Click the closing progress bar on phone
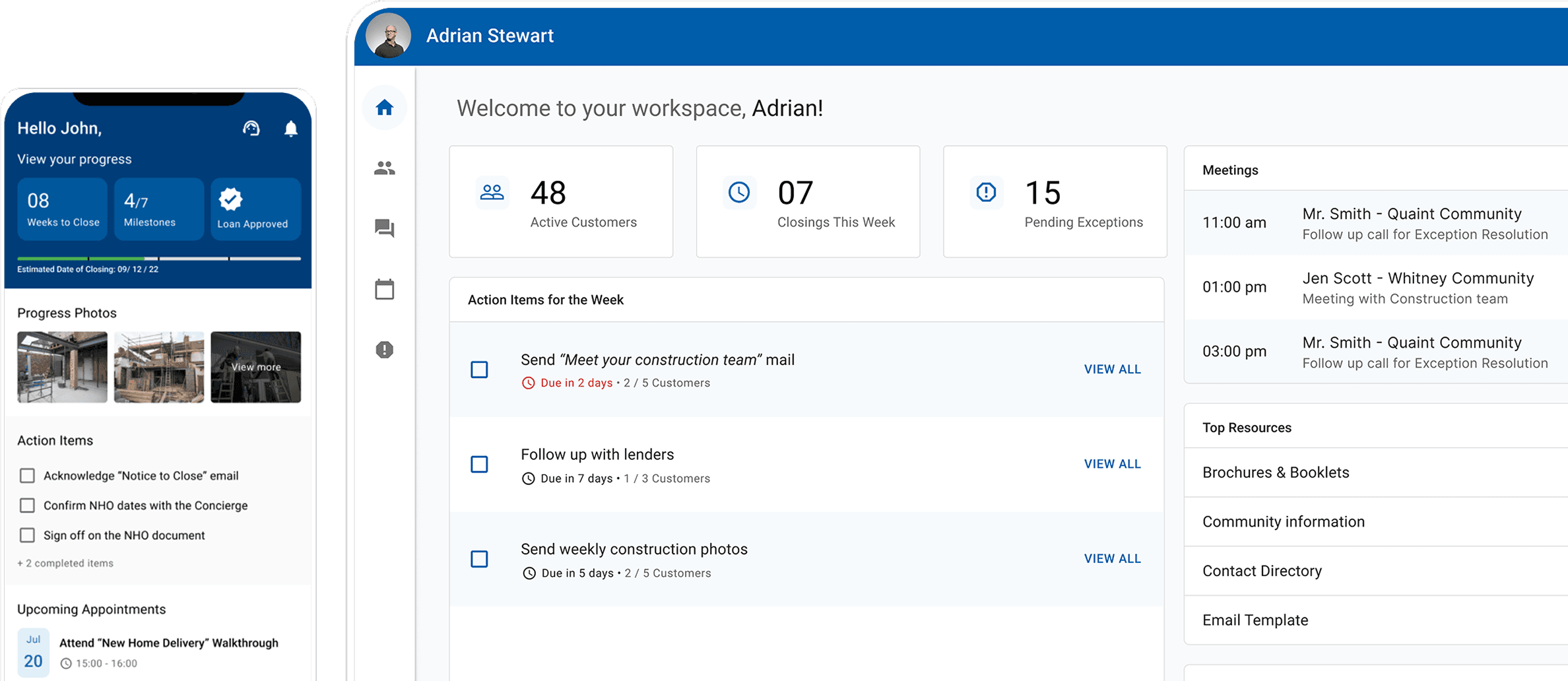 tap(159, 258)
